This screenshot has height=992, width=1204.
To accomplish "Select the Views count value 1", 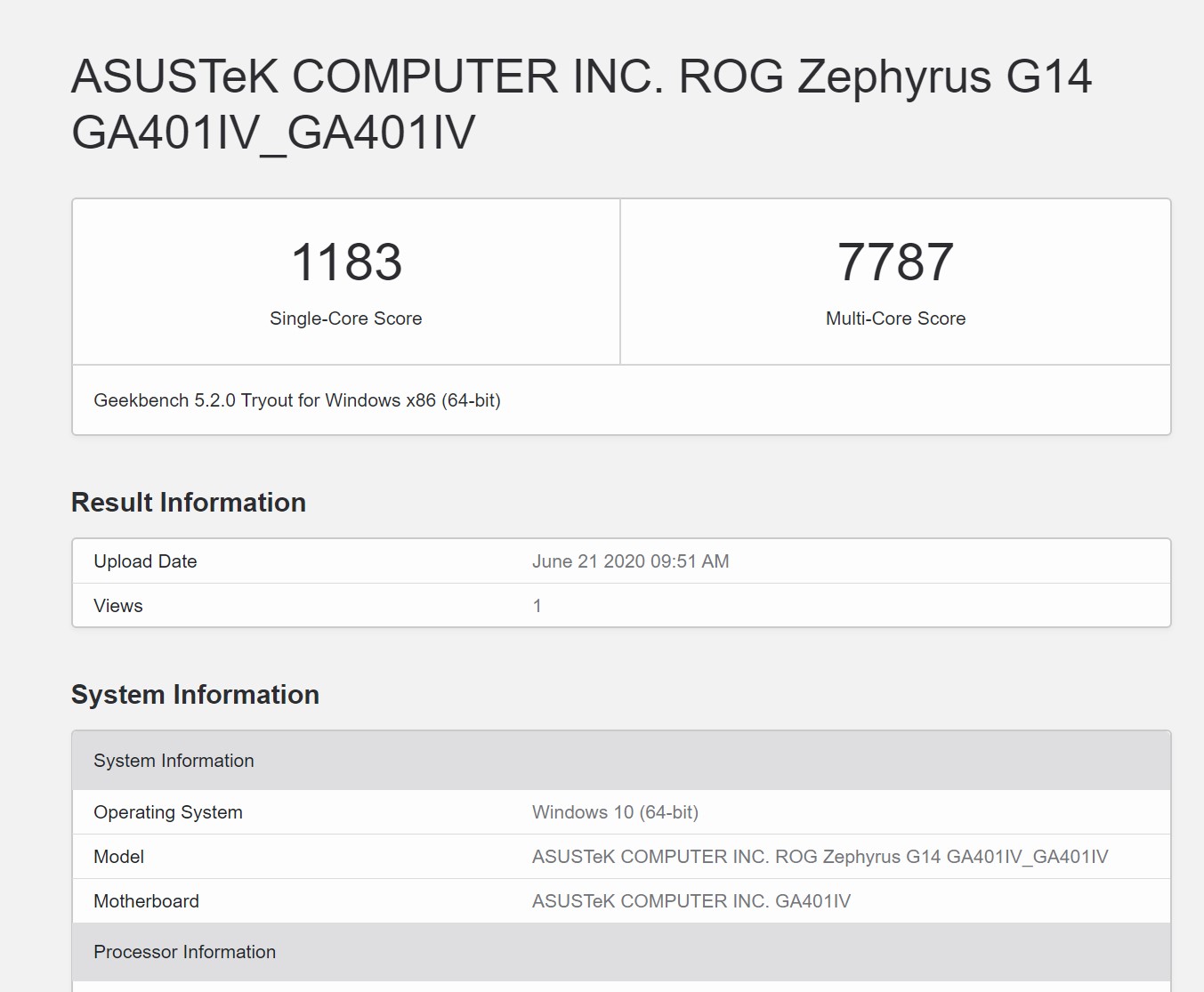I will (x=537, y=606).
